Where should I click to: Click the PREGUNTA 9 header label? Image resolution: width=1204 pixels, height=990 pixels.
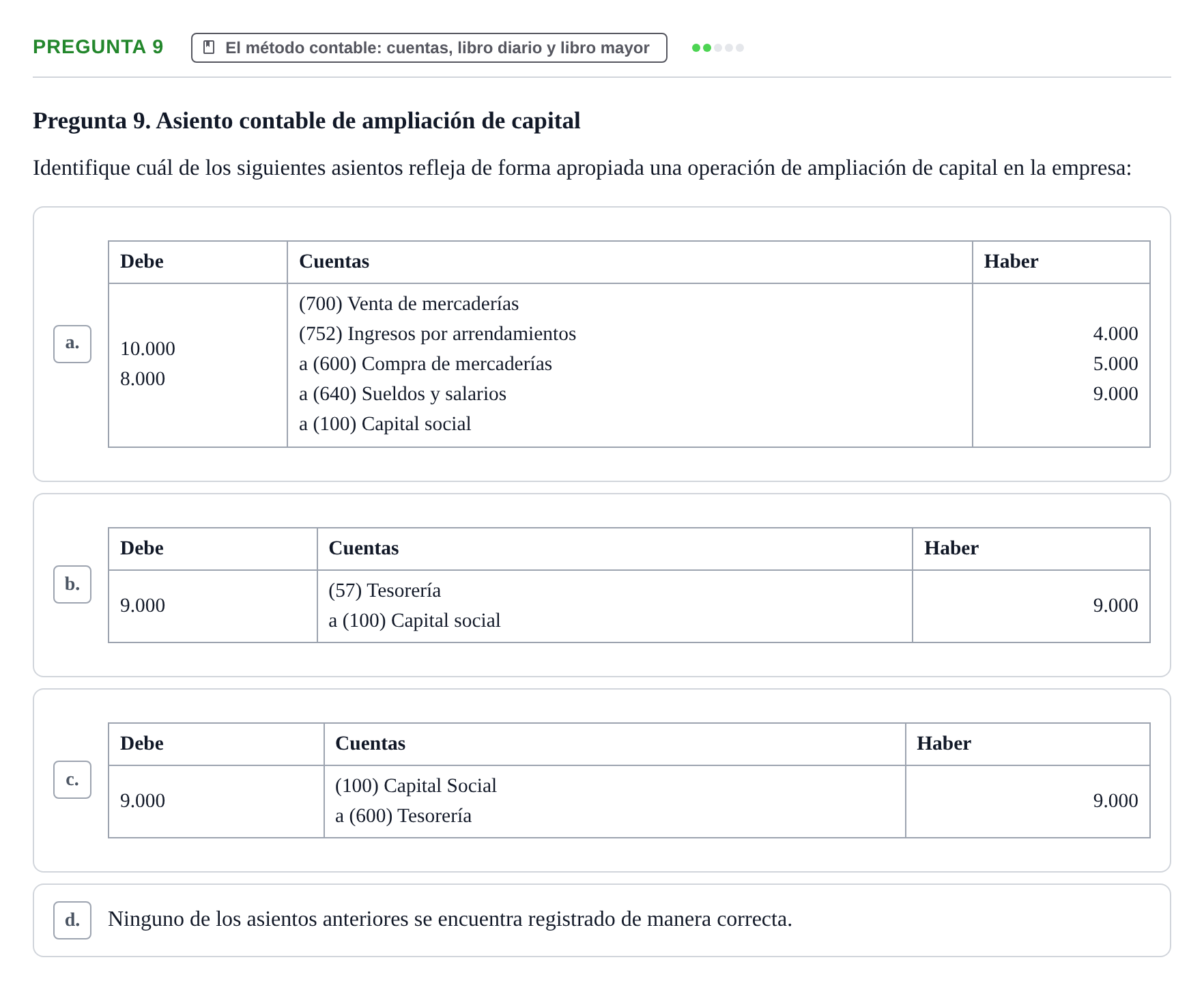click(x=98, y=47)
